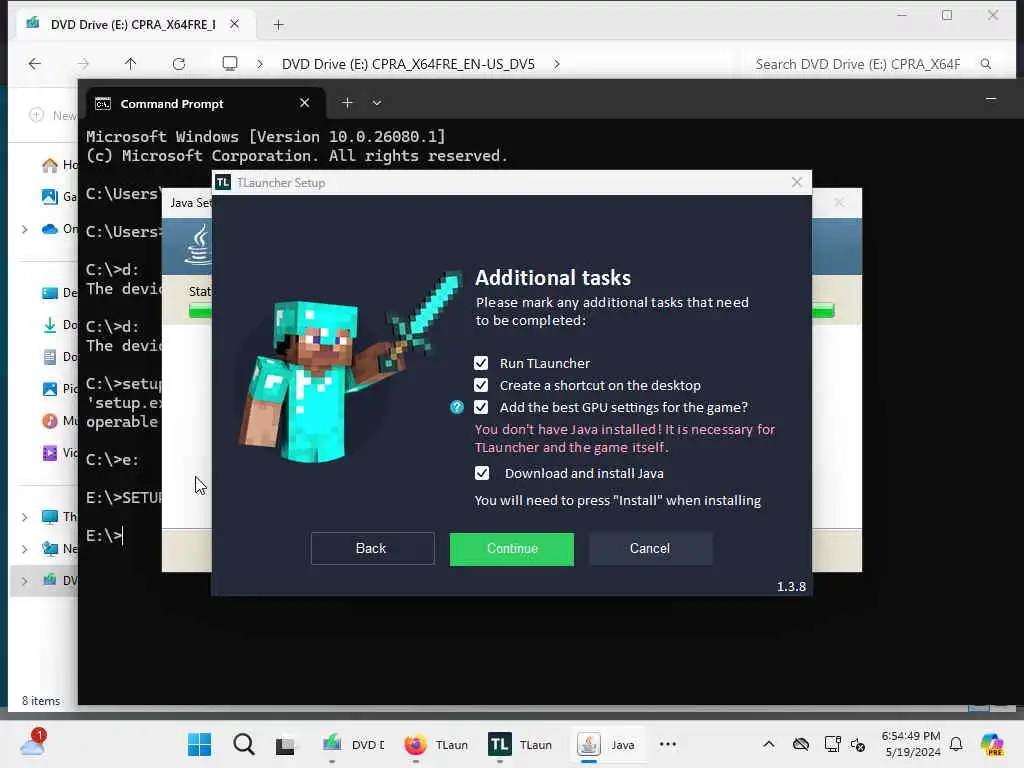Screen dimensions: 1024x768
Task: Expand the This PC tree node
Action: coord(25,517)
